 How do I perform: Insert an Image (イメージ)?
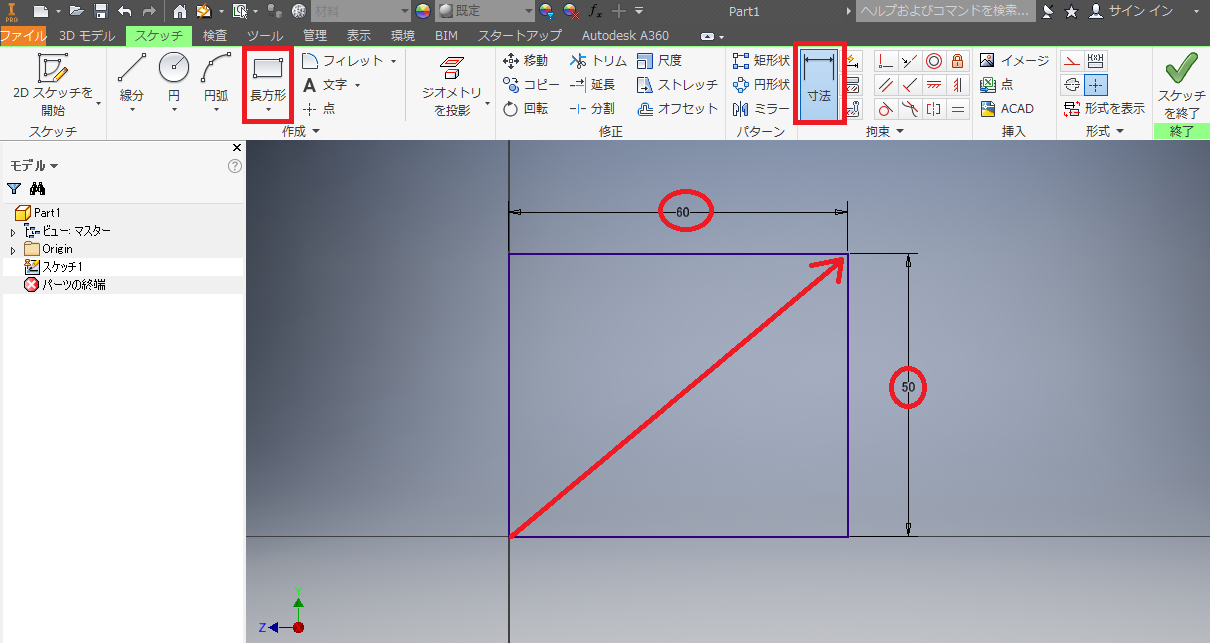[x=1015, y=61]
